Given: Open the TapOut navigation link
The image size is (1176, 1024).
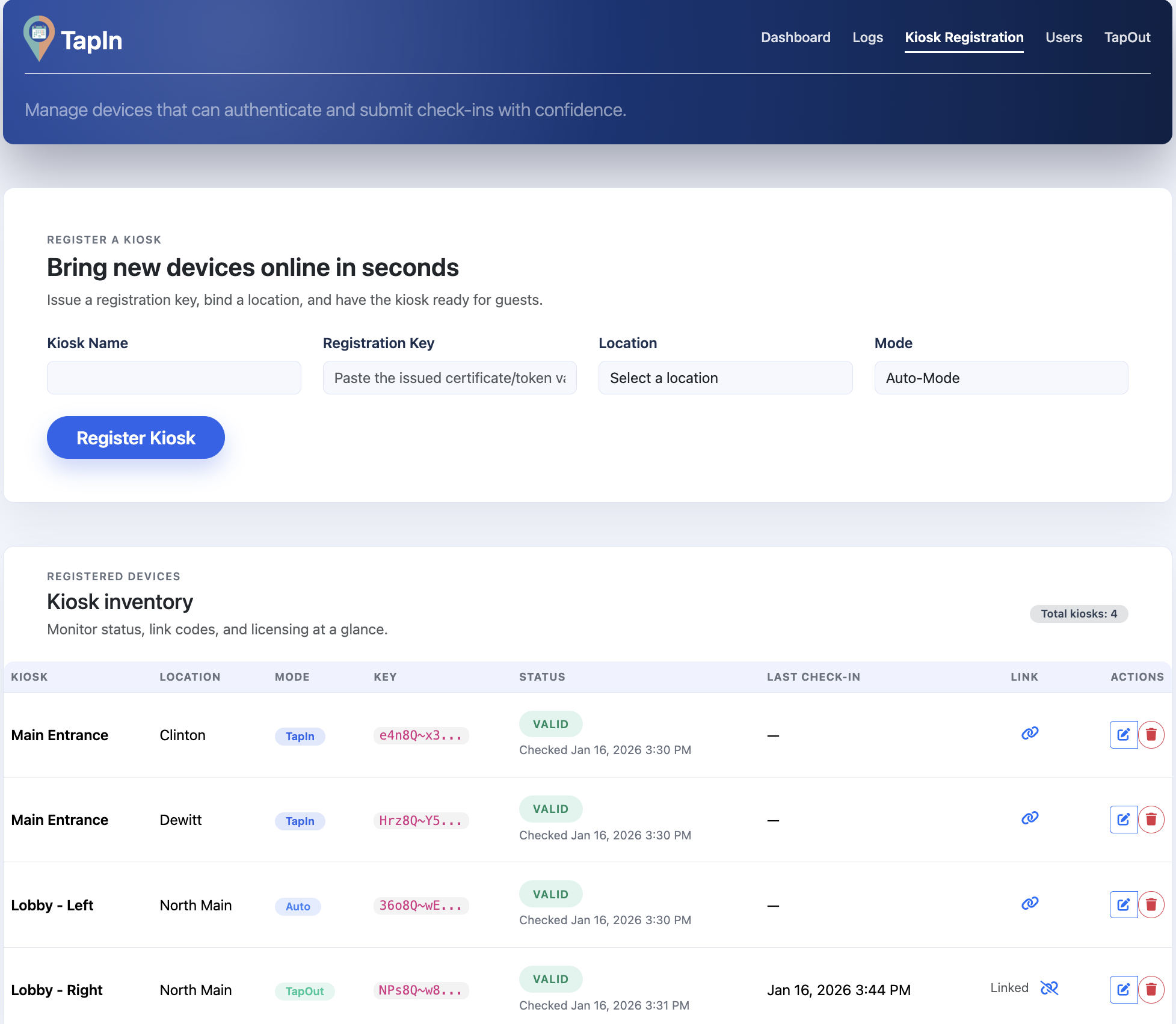Looking at the screenshot, I should 1127,37.
